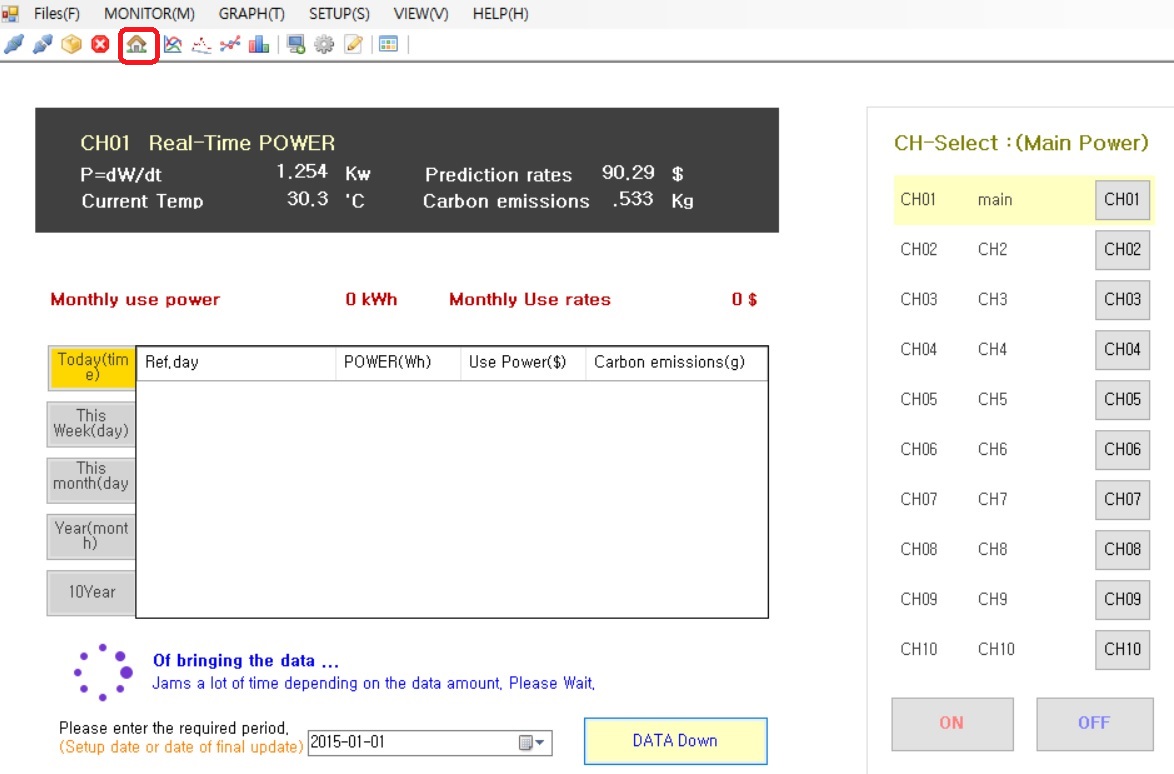Select channel CH08 button
Image resolution: width=1174 pixels, height=774 pixels.
(x=1122, y=549)
